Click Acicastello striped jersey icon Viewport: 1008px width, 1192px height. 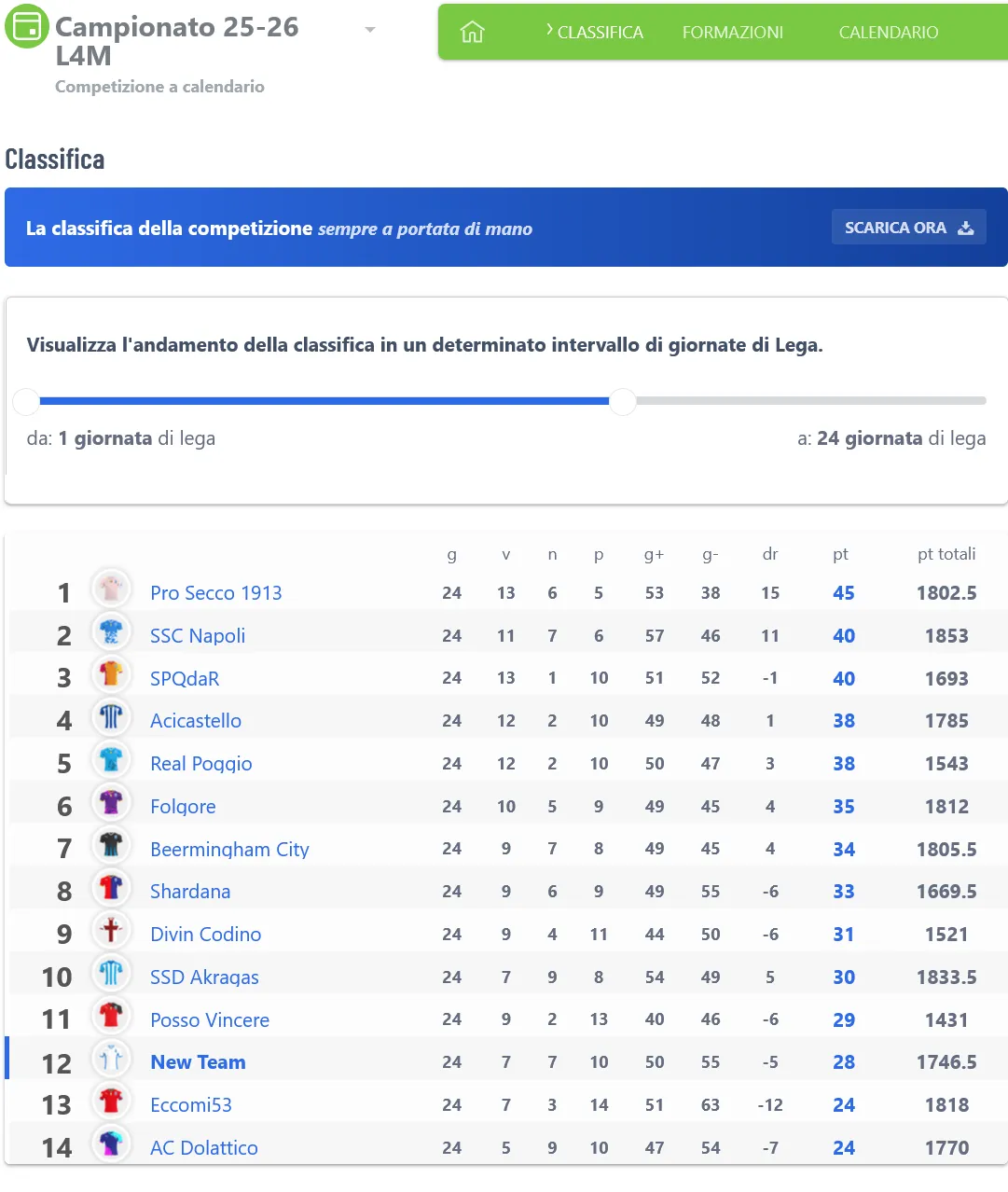coord(111,717)
